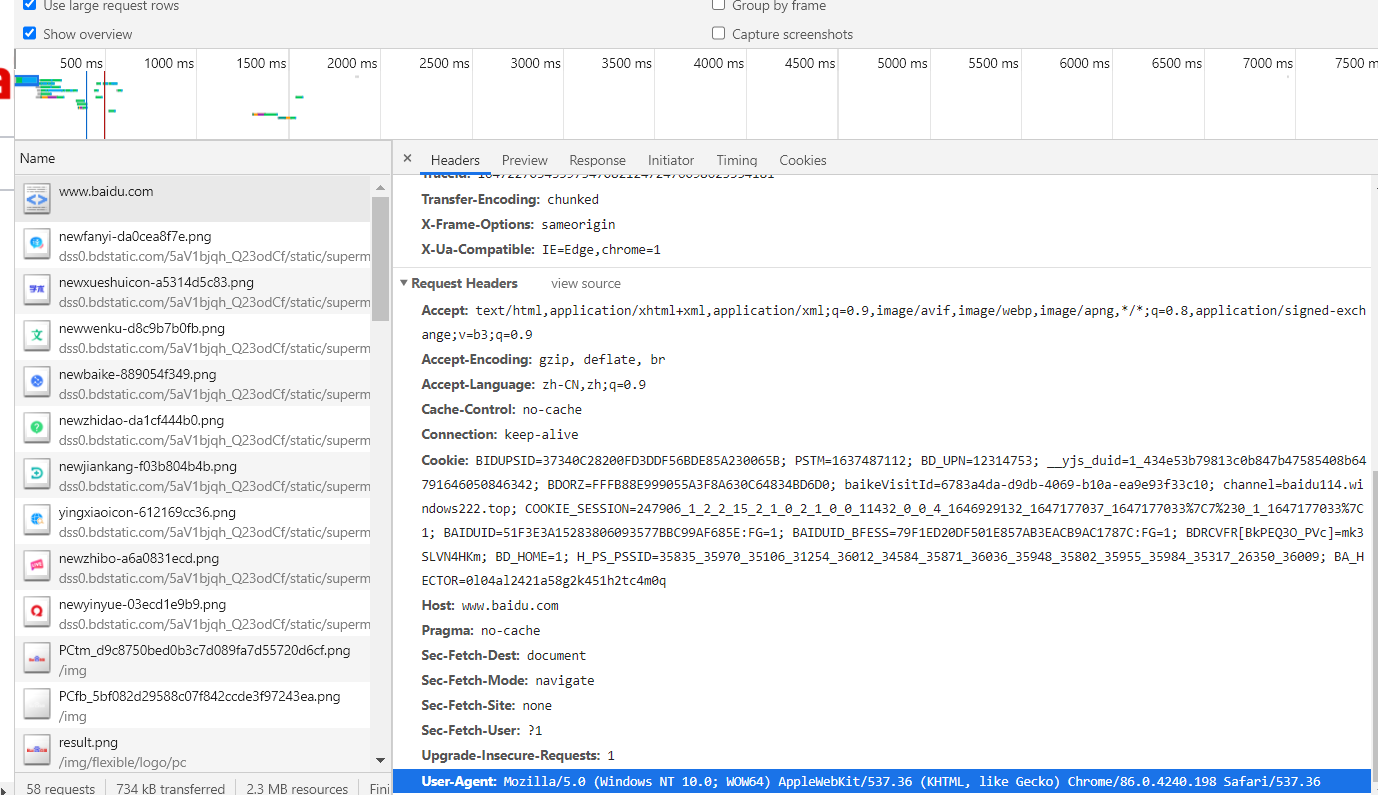Click the newxueshuicon-a5314d5c83.png thumbnail icon
Screen dimensions: 1378x795
point(37,290)
